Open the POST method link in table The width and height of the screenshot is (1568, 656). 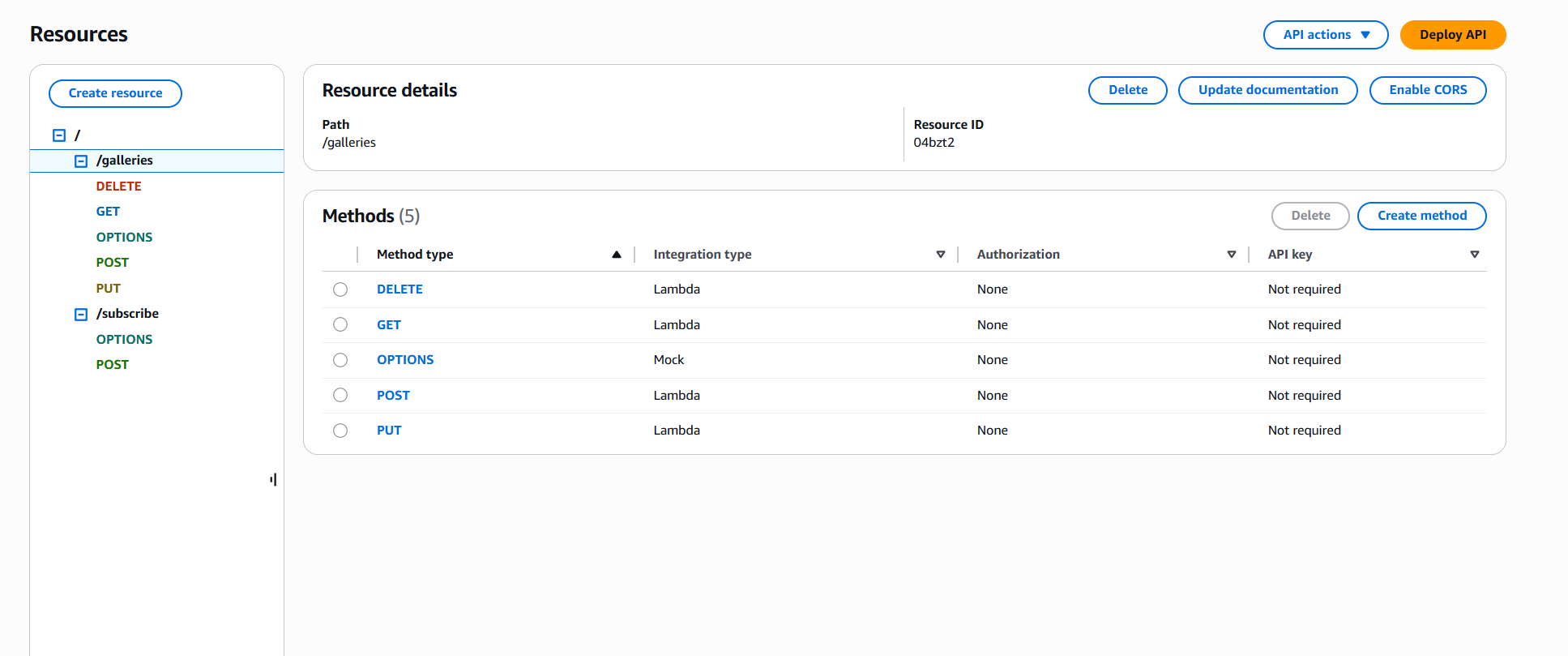click(393, 396)
